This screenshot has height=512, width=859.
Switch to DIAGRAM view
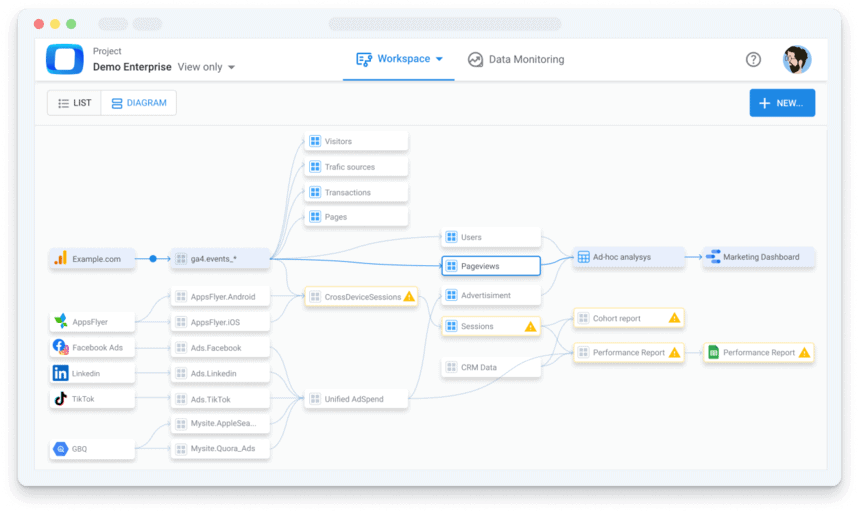coord(139,103)
